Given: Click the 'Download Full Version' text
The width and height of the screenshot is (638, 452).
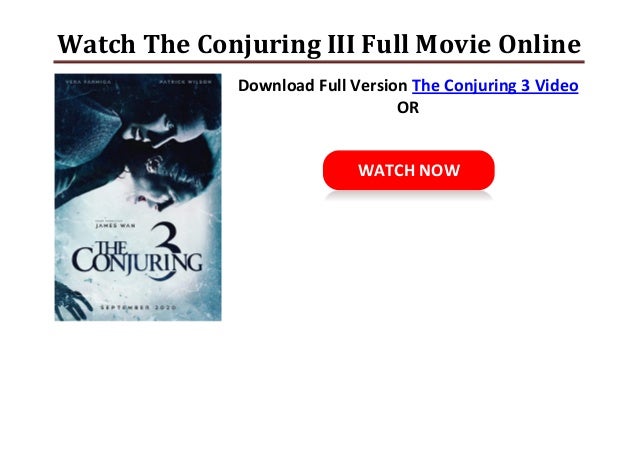Looking at the screenshot, I should [x=322, y=85].
